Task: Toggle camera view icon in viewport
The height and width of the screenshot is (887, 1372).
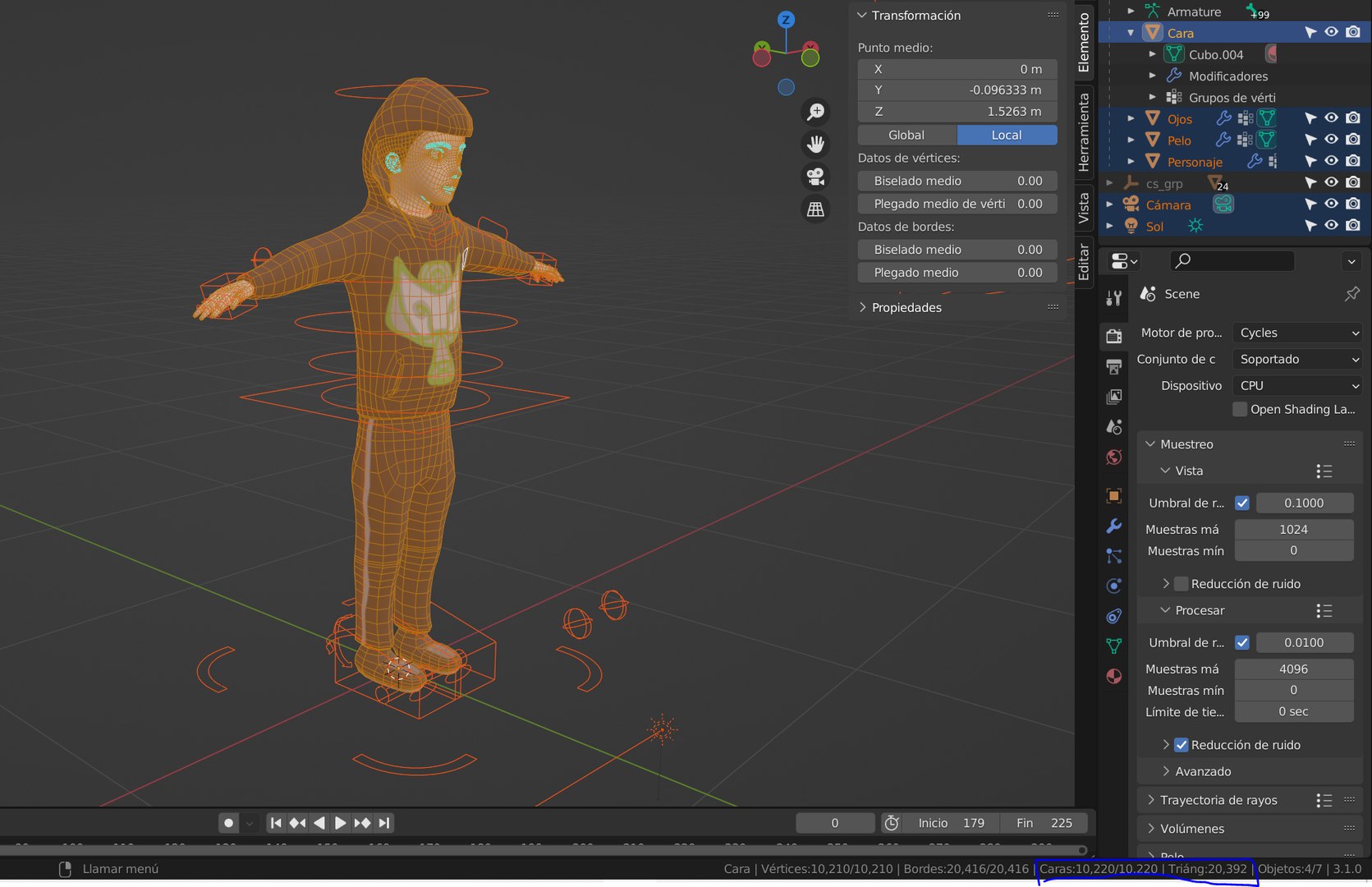Action: point(815,177)
